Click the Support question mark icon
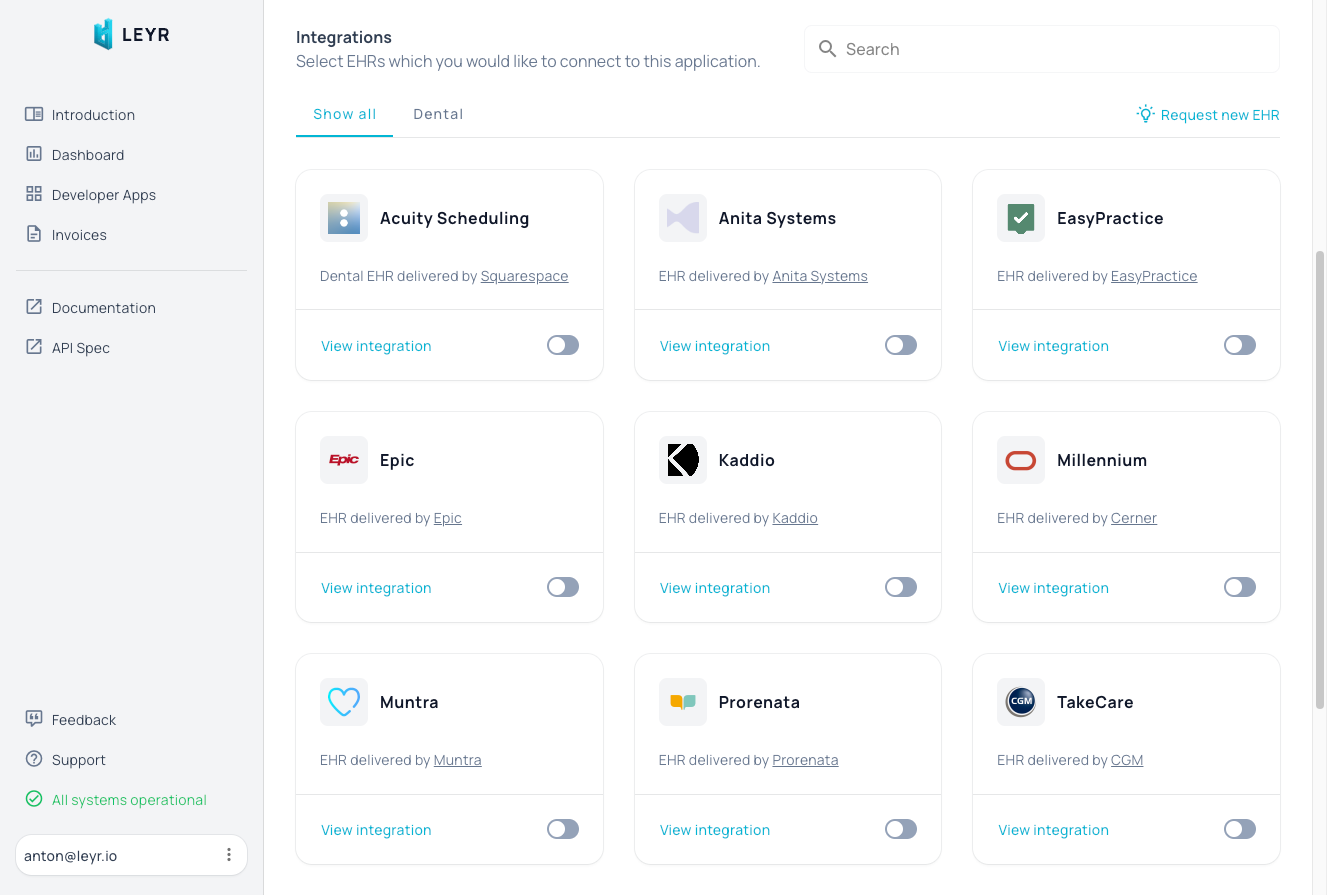The image size is (1327, 895). coord(34,759)
